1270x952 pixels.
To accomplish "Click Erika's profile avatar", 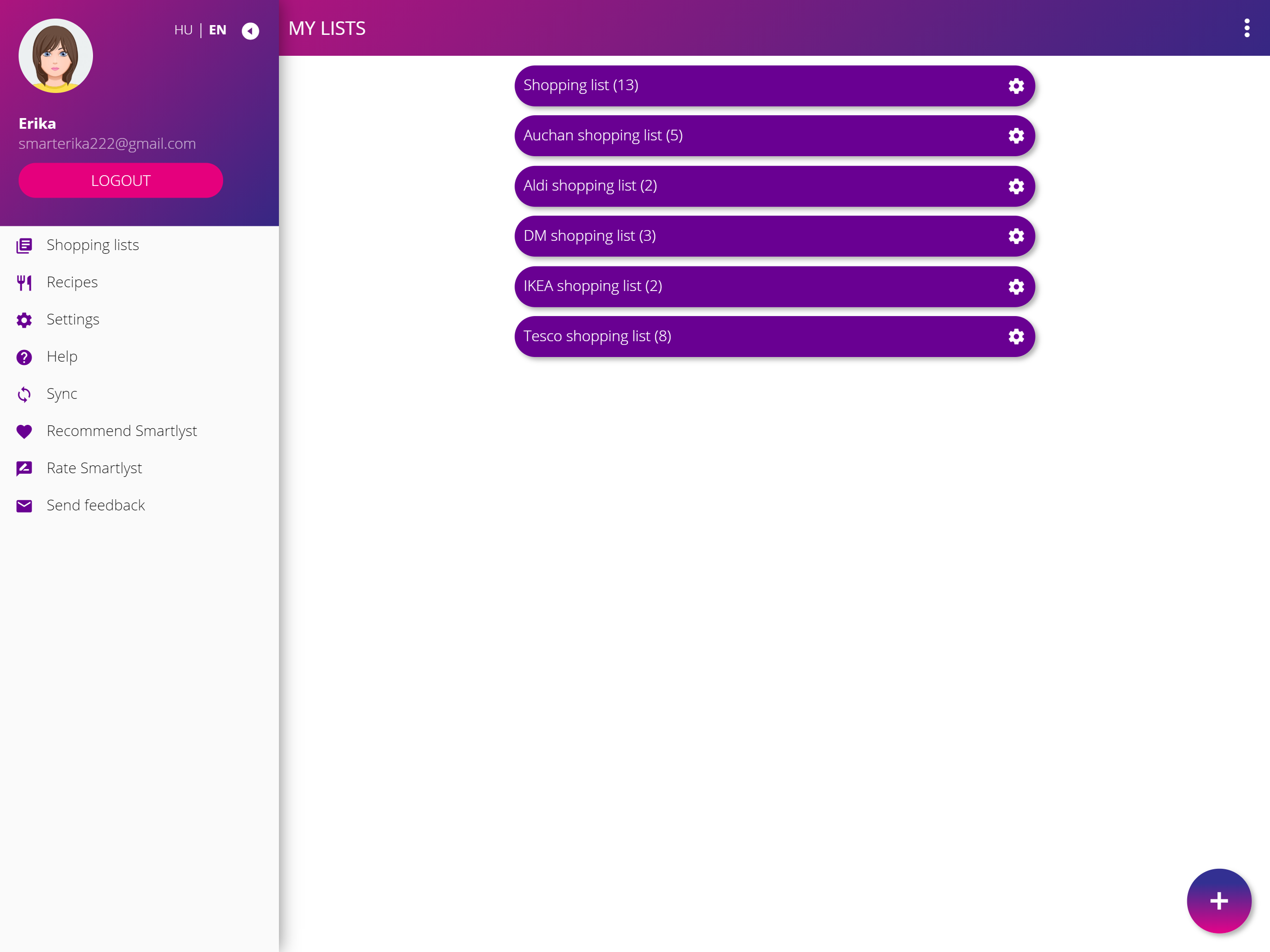I will 56,56.
